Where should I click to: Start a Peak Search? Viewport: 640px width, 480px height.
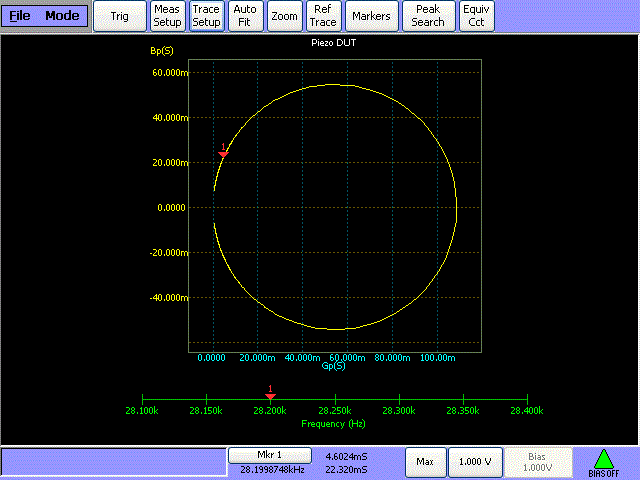tap(428, 16)
